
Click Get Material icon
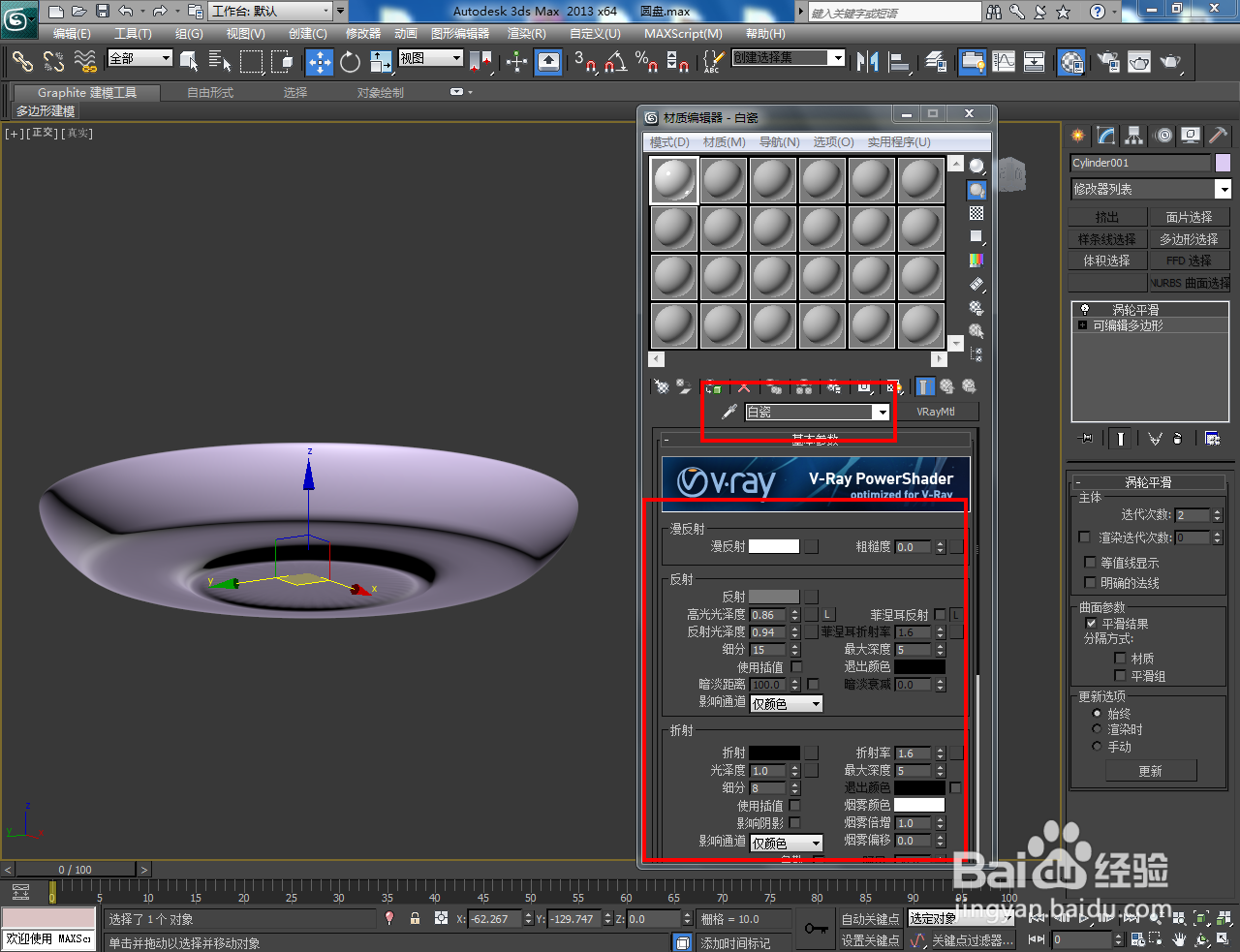(661, 386)
